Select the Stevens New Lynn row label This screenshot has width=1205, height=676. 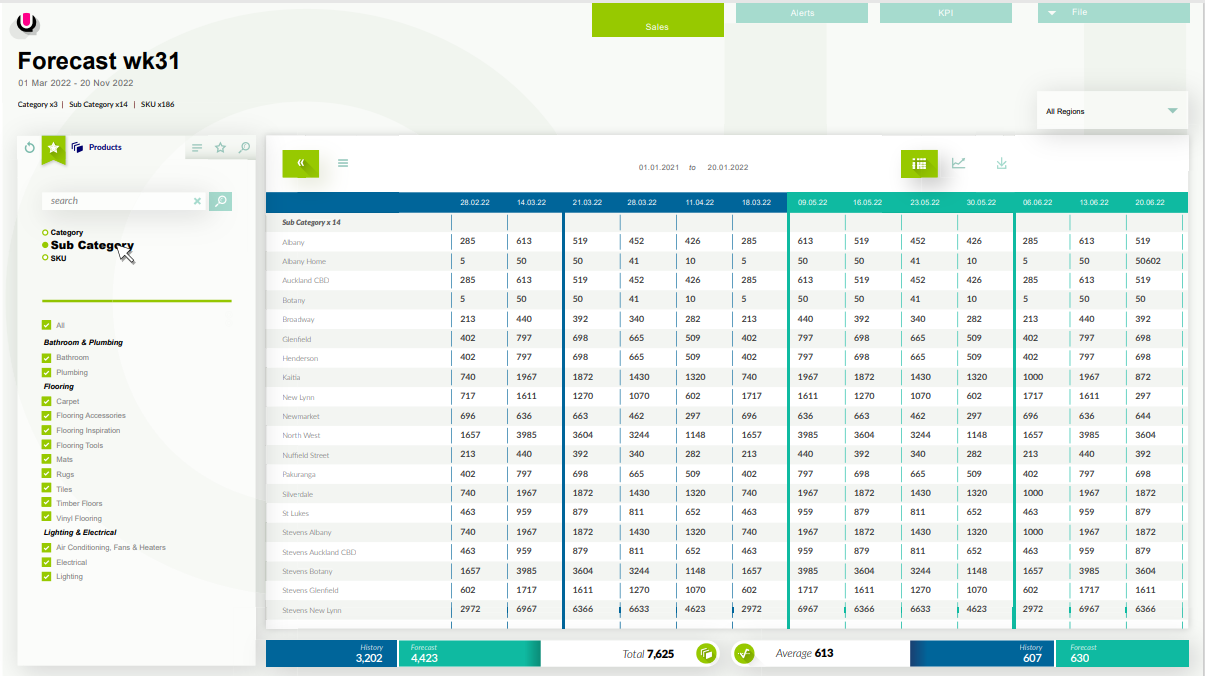pos(312,610)
